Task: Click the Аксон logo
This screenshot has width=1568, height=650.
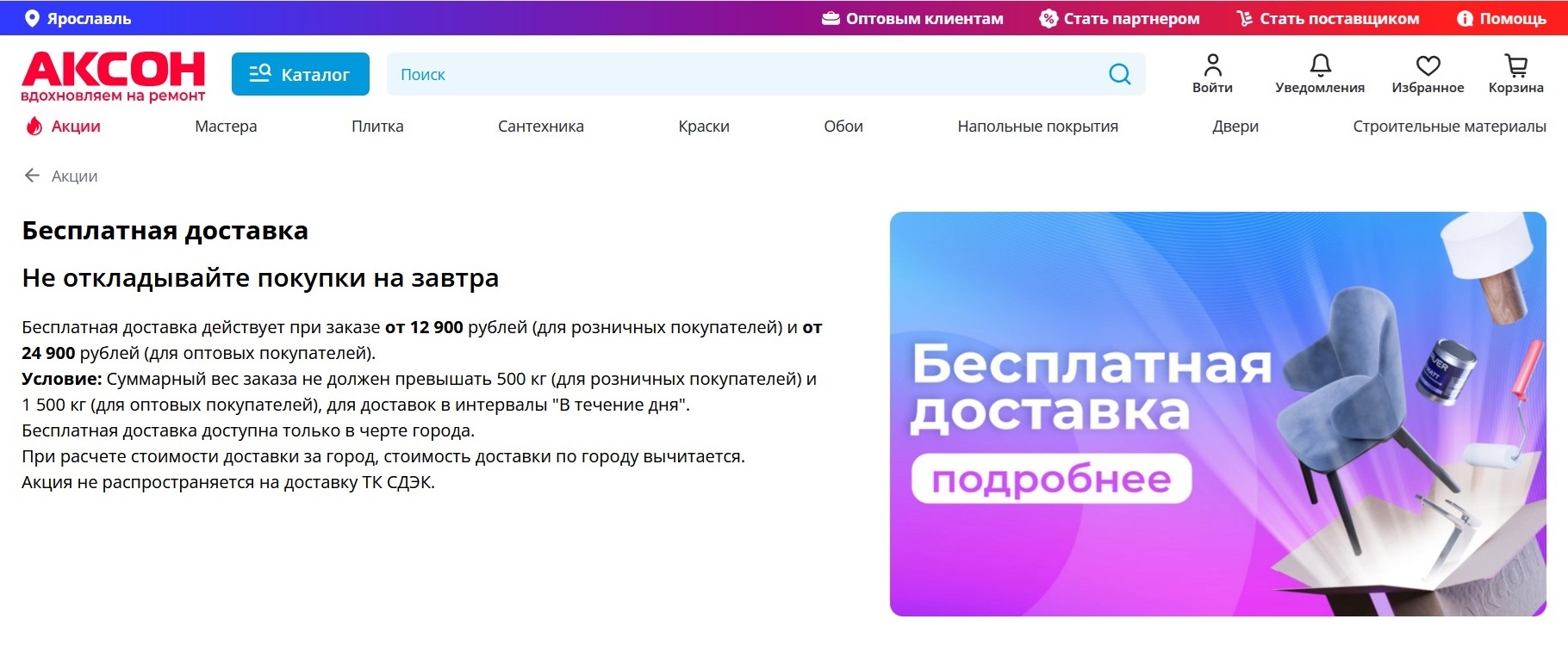Action: [x=113, y=77]
